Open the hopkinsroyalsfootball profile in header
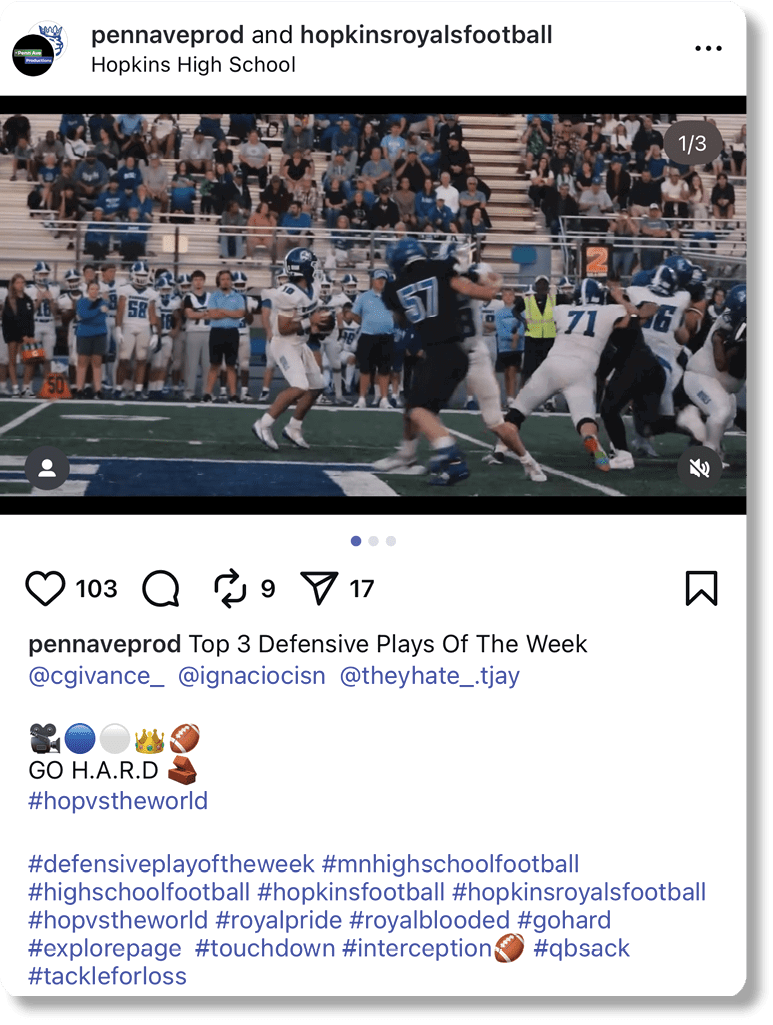773x1025 pixels. (x=426, y=35)
